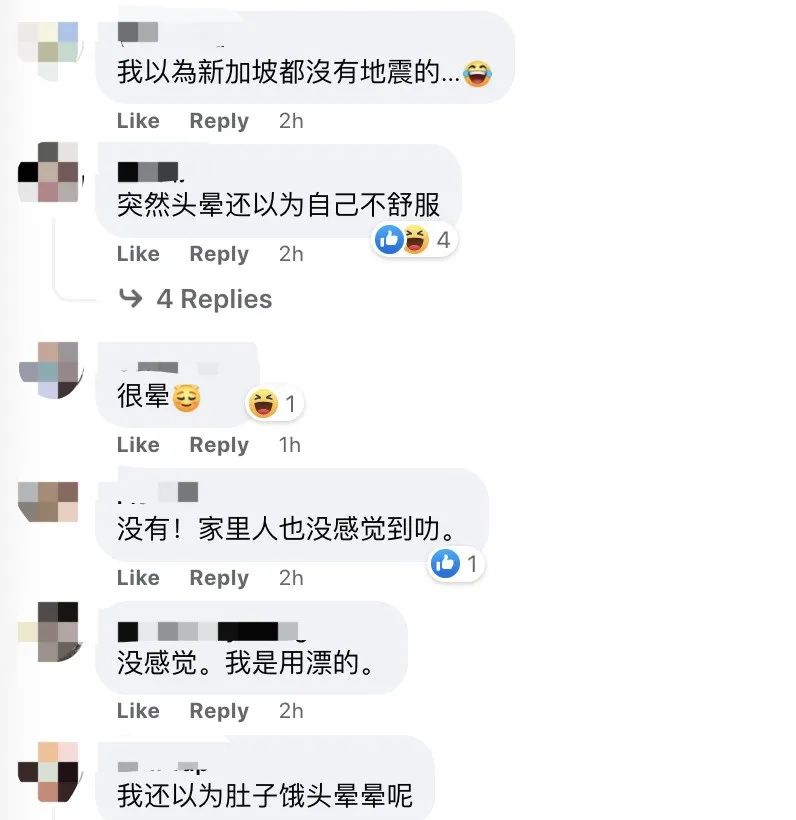796x820 pixels.
Task: Open profile picture of the 突然头晕 commenter
Action: 49,172
